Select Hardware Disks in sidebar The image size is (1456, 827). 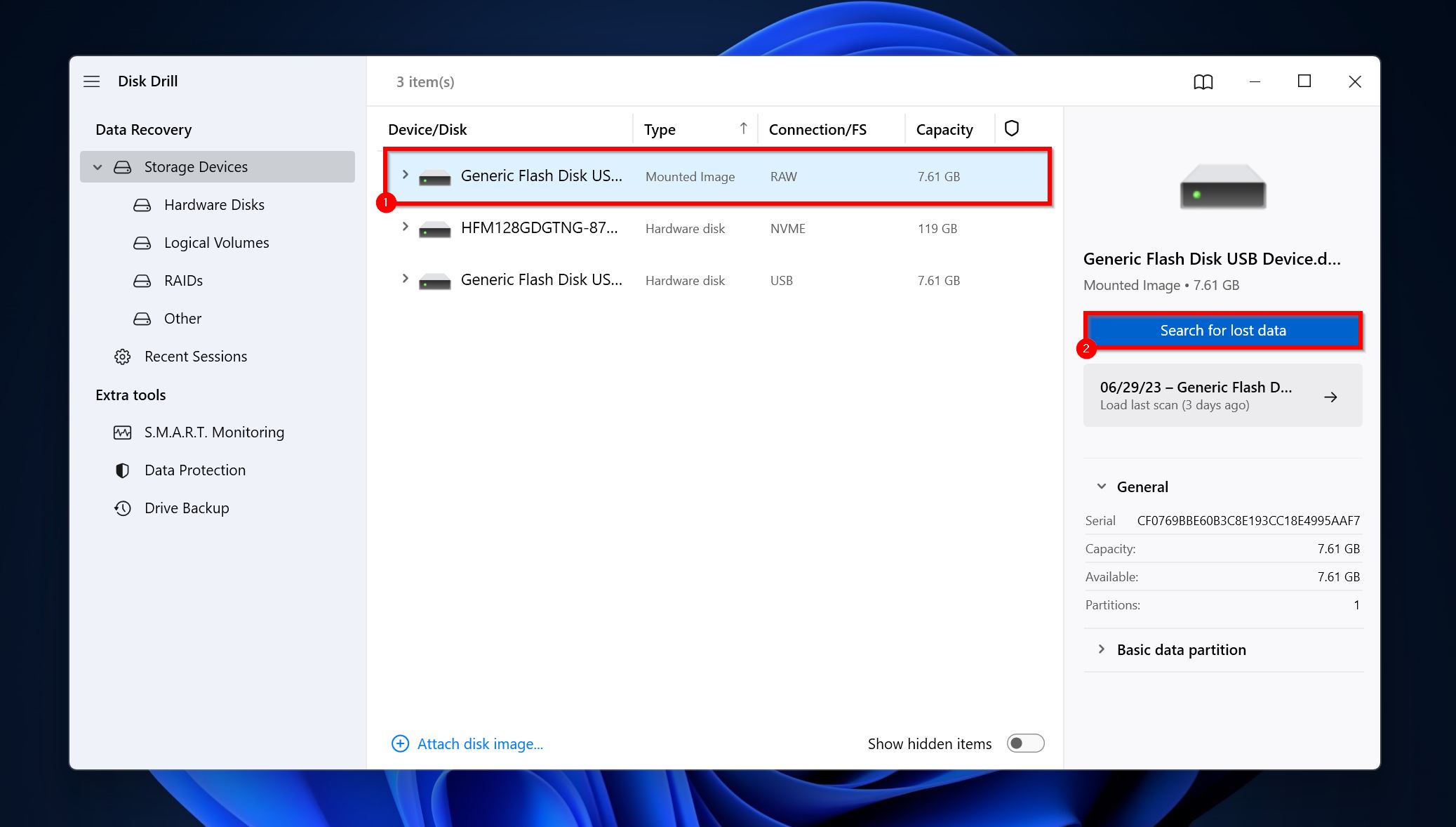coord(214,205)
